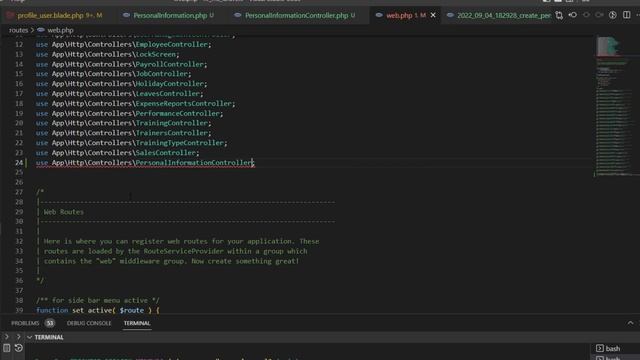Go to previous change icon in editor toolbar

[x=573, y=16]
